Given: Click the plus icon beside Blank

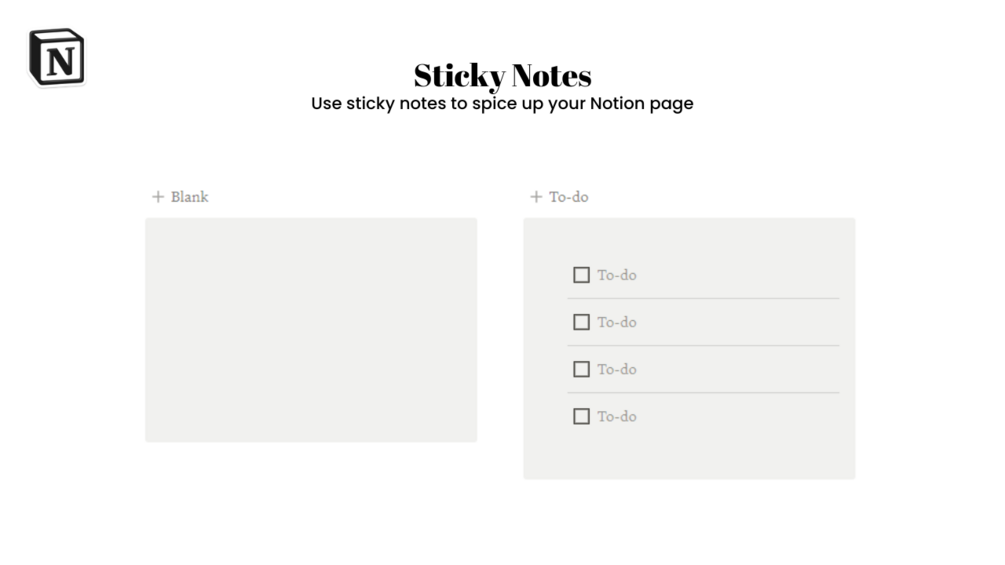Looking at the screenshot, I should [158, 197].
